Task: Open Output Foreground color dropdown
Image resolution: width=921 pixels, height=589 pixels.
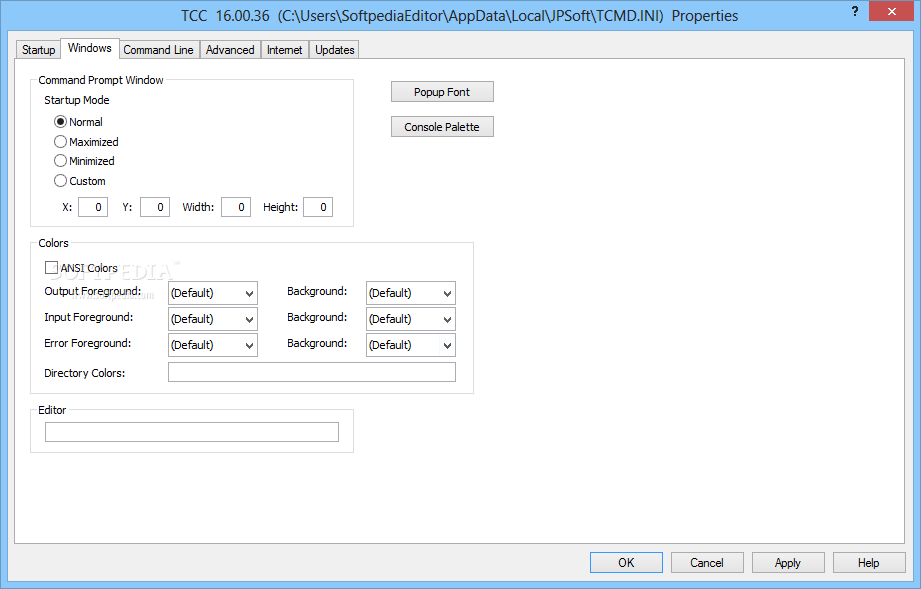Action: 213,293
